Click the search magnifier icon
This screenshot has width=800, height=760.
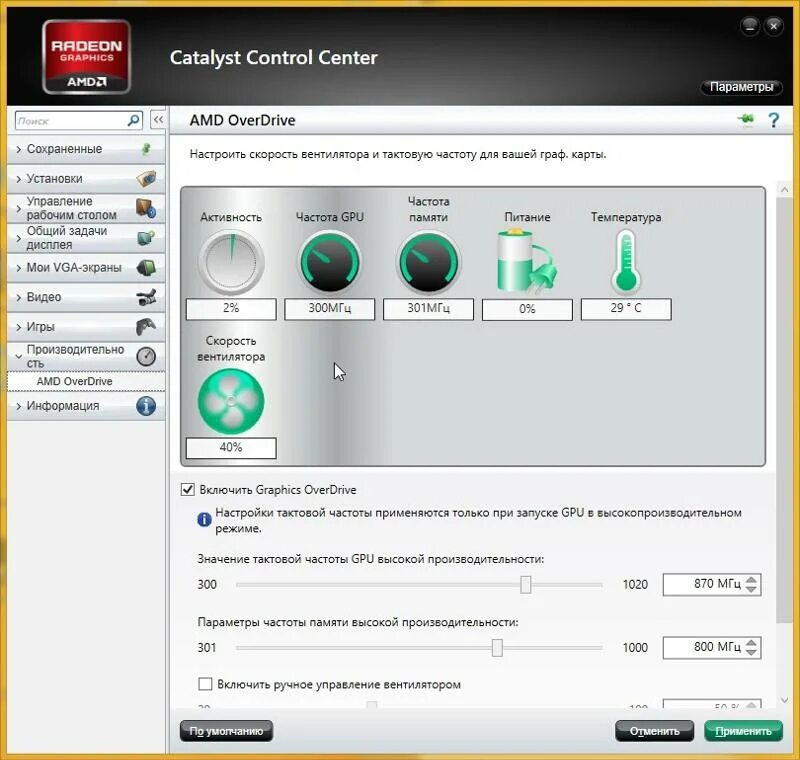pyautogui.click(x=134, y=120)
